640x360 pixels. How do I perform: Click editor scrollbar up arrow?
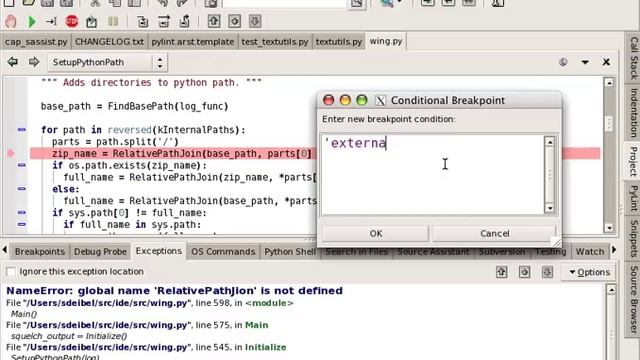609,83
